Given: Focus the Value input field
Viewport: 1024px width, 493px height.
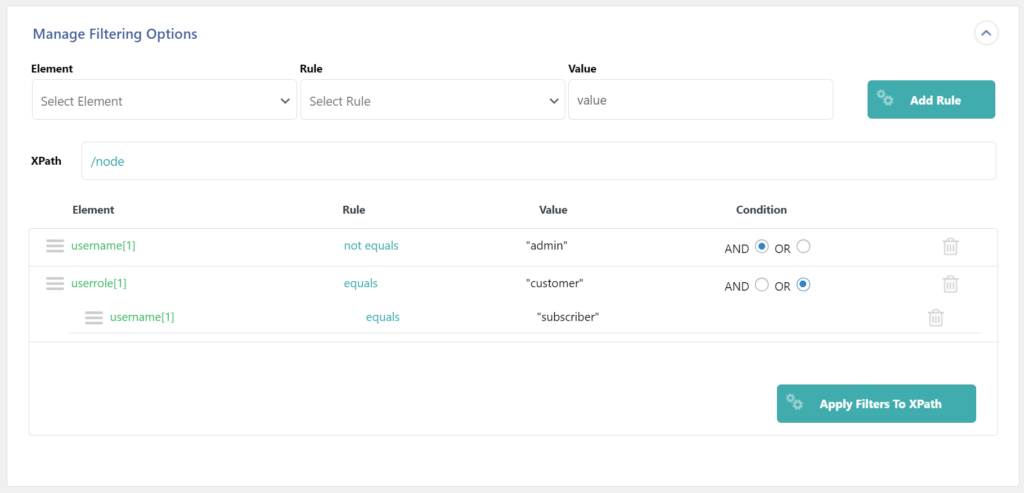Looking at the screenshot, I should [701, 100].
